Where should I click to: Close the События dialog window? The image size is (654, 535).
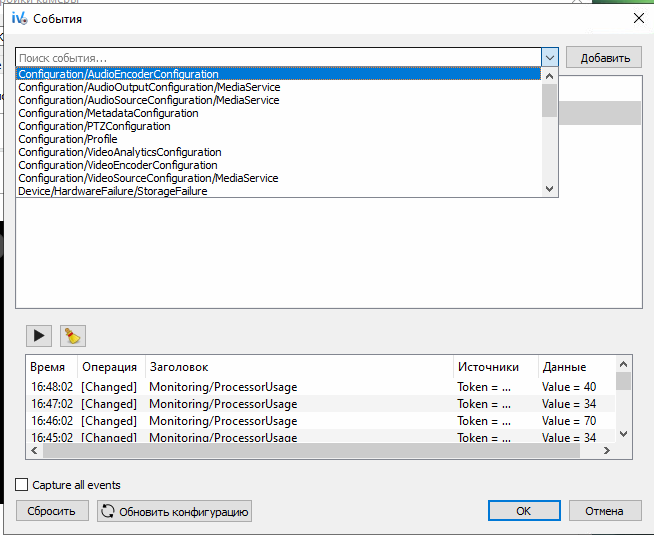pos(639,18)
